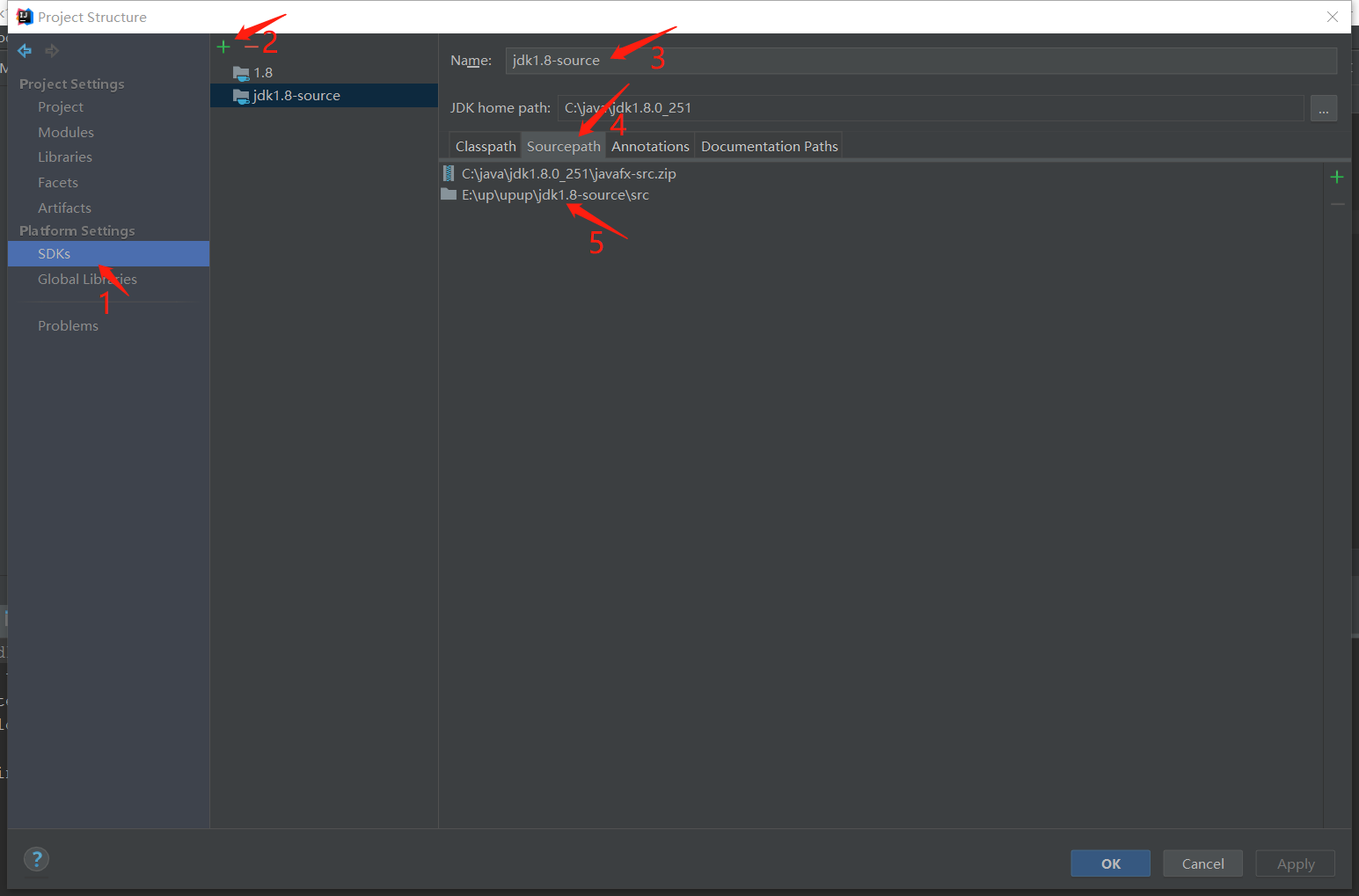Remove the selected SDK with the minus icon
Viewport: 1359px width, 896px height.
[x=252, y=47]
